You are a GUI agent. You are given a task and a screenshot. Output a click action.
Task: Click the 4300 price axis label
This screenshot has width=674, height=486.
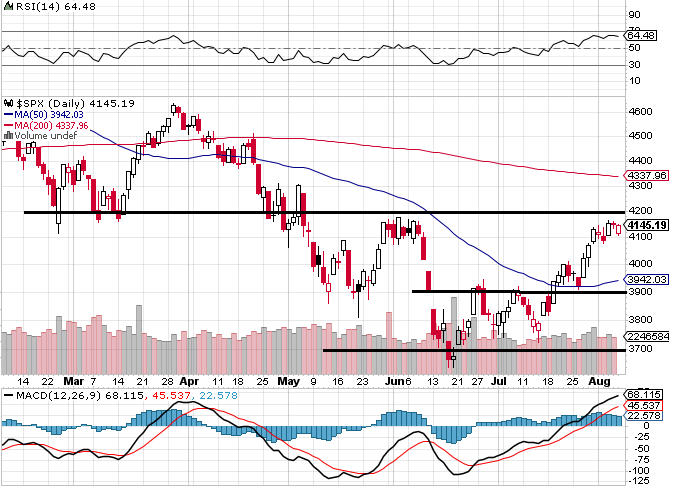coord(640,186)
